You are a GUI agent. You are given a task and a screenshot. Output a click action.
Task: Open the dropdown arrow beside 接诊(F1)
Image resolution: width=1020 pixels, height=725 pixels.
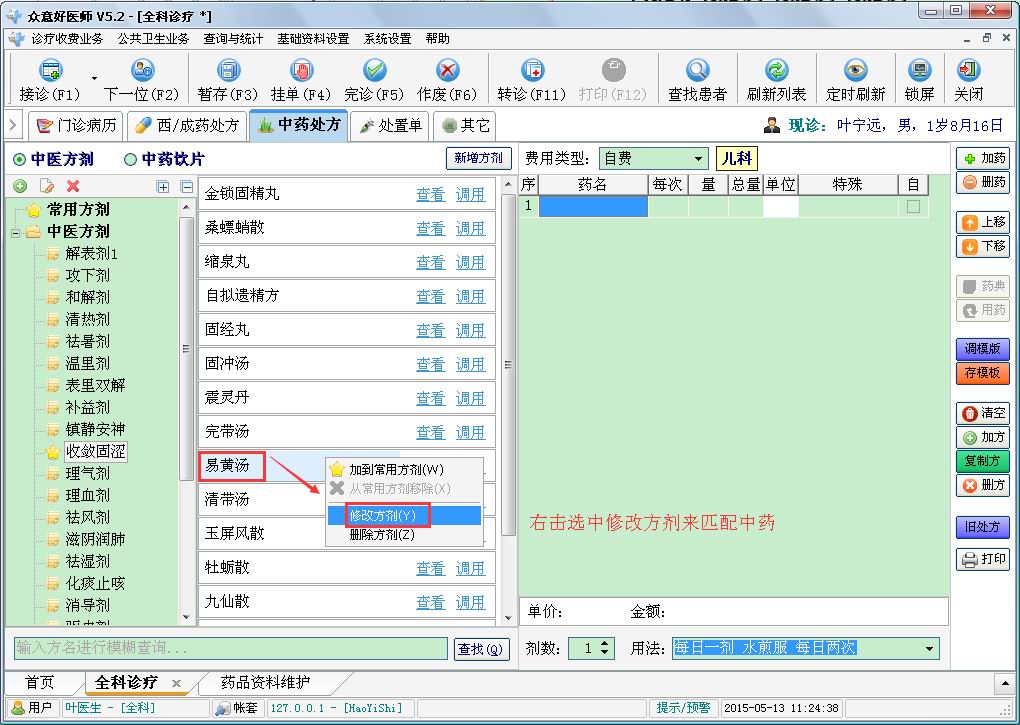coord(94,79)
